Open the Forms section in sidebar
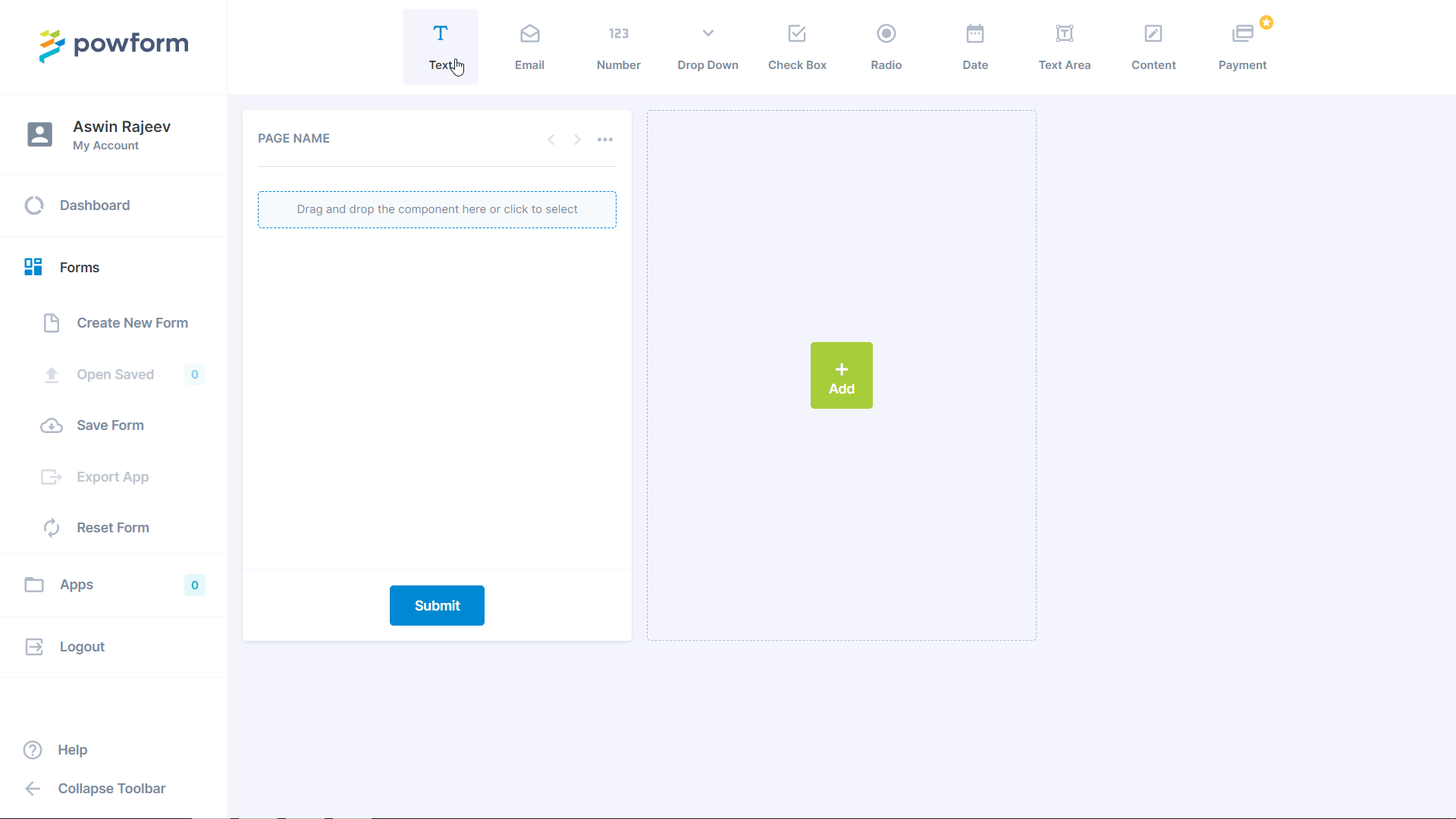The width and height of the screenshot is (1456, 819). pos(79,267)
